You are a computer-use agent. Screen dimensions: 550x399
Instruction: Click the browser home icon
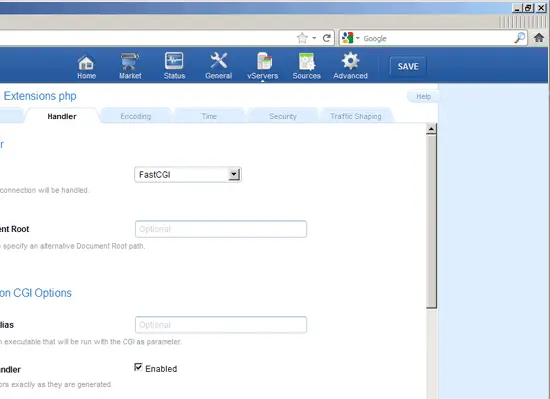click(539, 38)
